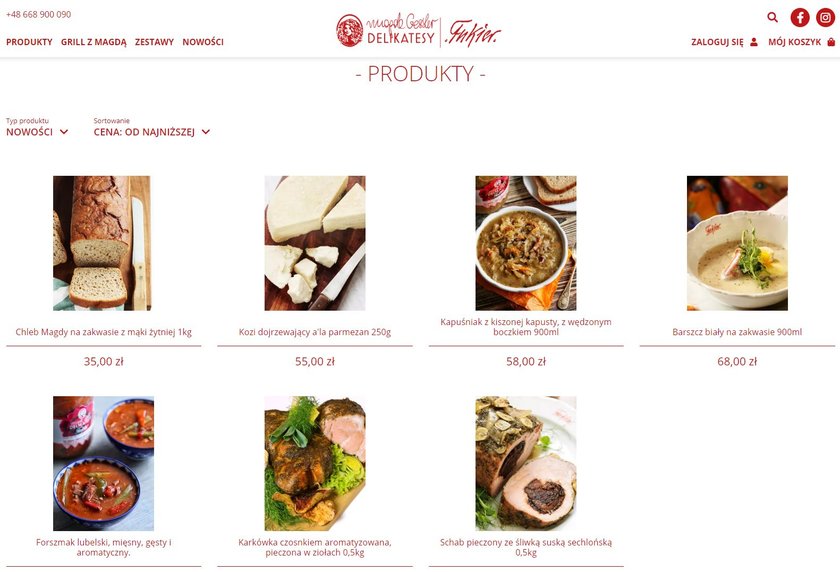Call the phone number +48 668 900 090

coord(39,14)
